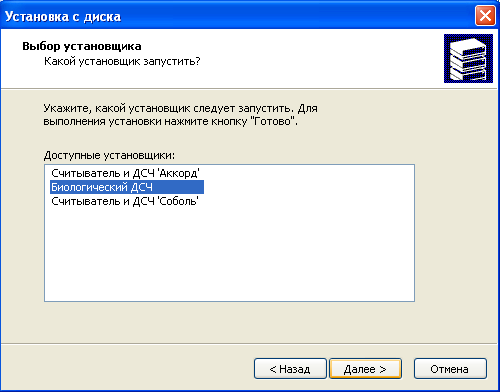
Task: Click the stacked disks wizard icon
Action: [x=468, y=58]
